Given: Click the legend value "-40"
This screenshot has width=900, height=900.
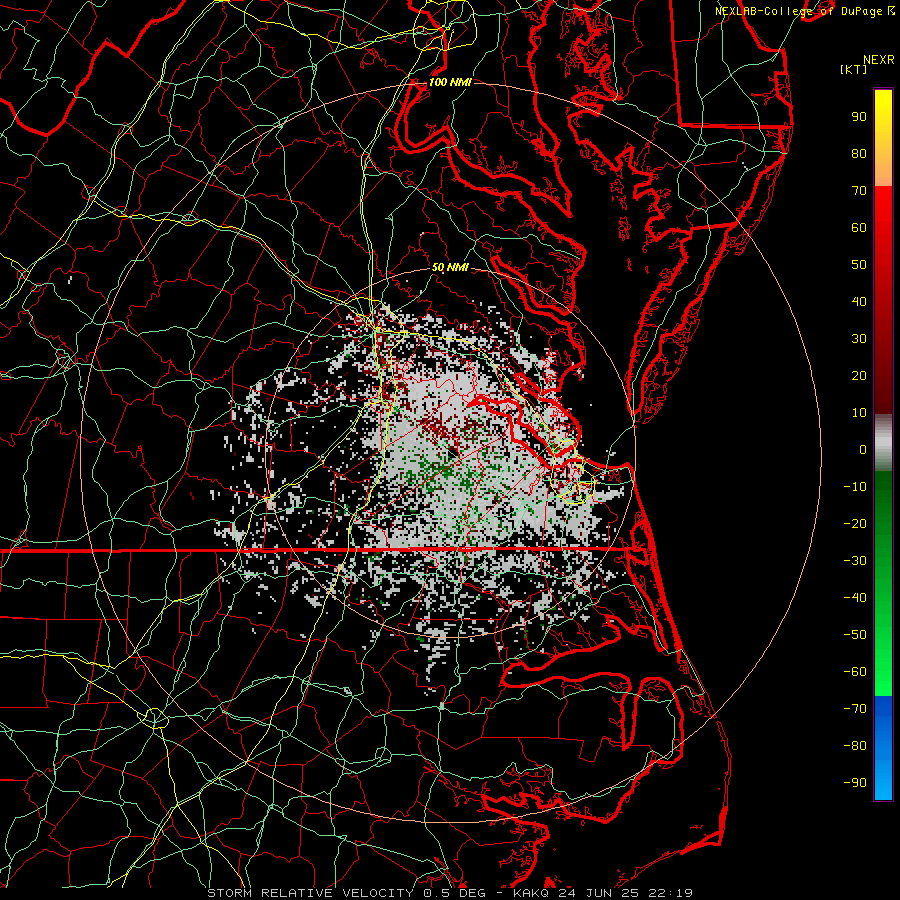Looking at the screenshot, I should 855,598.
